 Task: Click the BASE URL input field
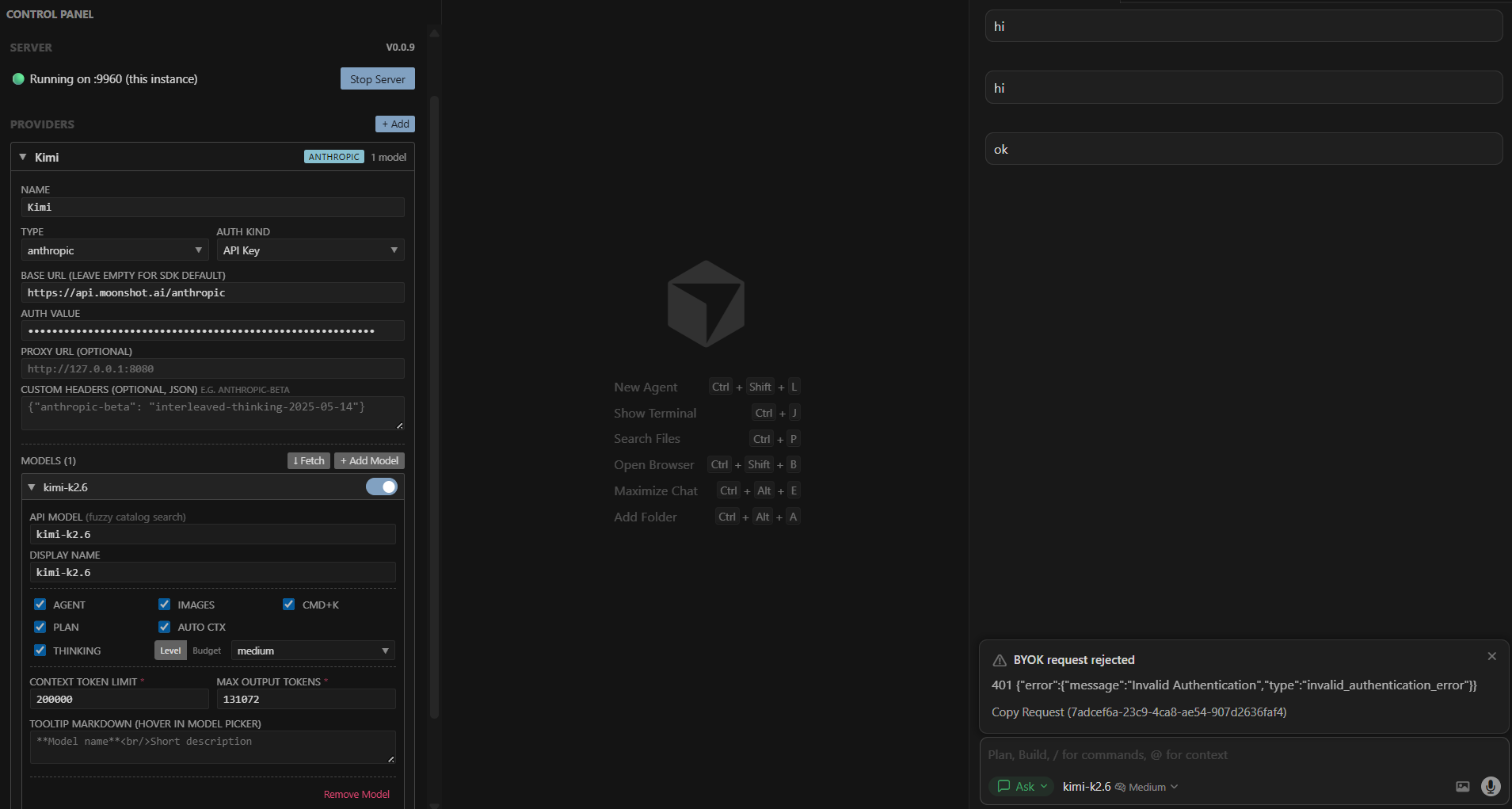coord(212,292)
